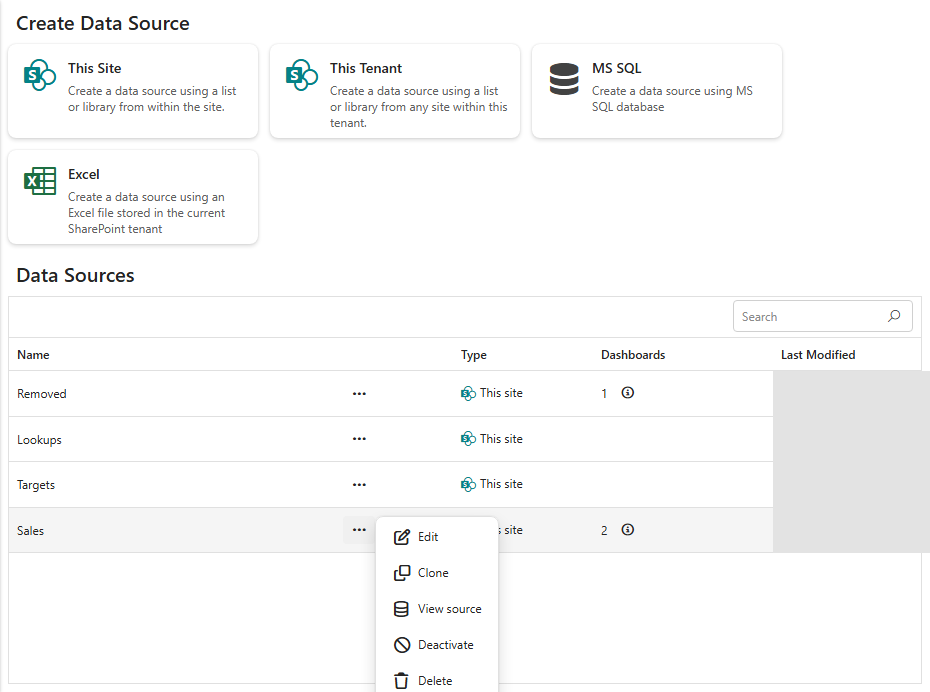Sort by the Type column header

coord(473,355)
